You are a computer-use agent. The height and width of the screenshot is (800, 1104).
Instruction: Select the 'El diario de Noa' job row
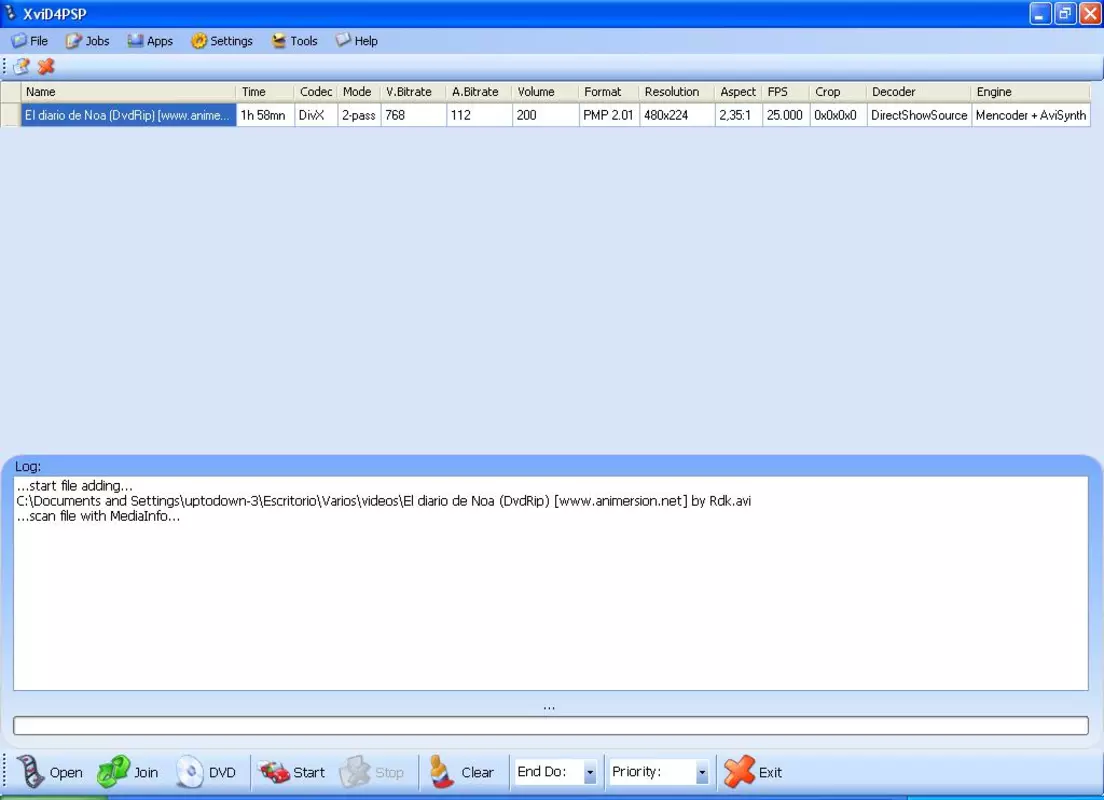[x=128, y=115]
